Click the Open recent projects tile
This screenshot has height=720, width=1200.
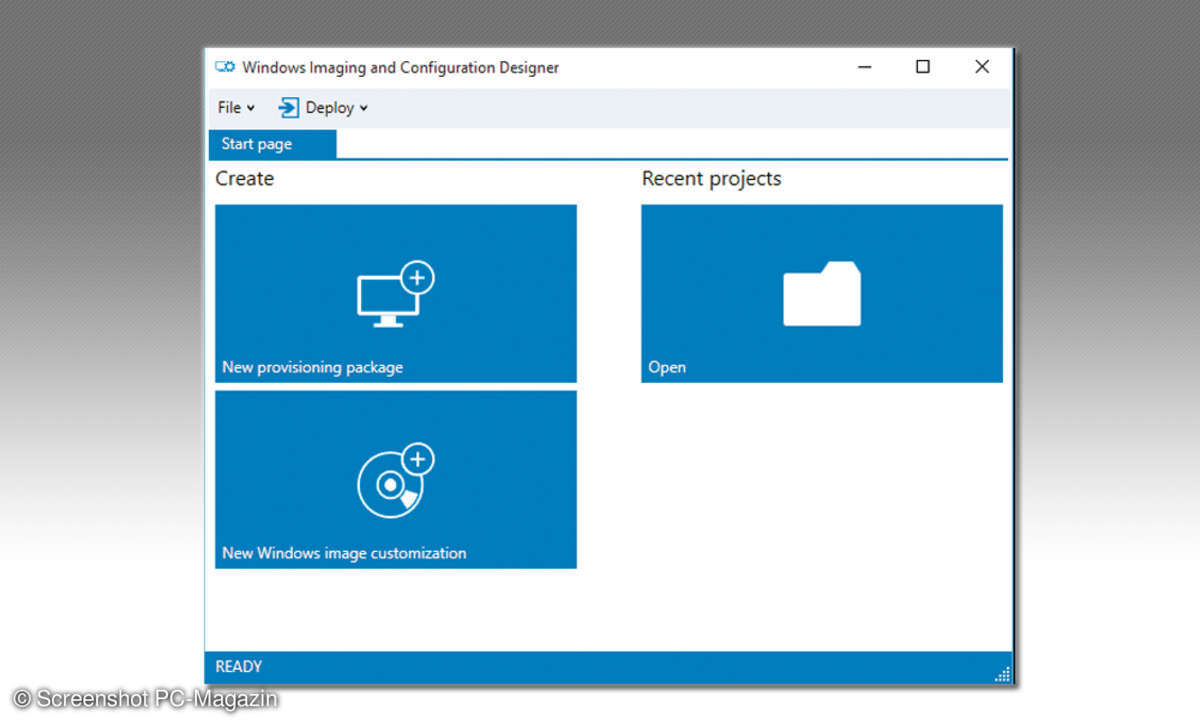click(x=822, y=294)
